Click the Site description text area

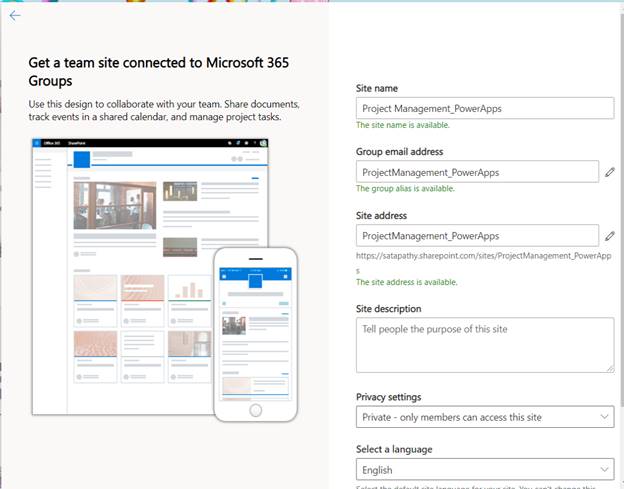click(x=485, y=345)
